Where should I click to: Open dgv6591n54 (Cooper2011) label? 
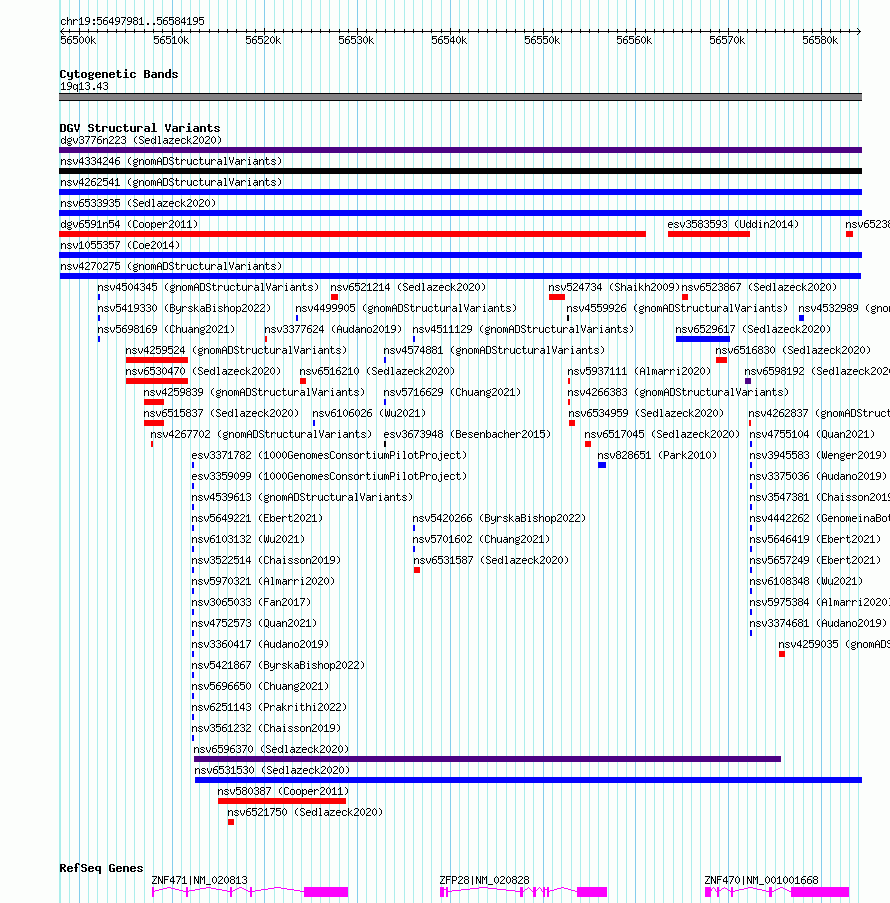129,225
